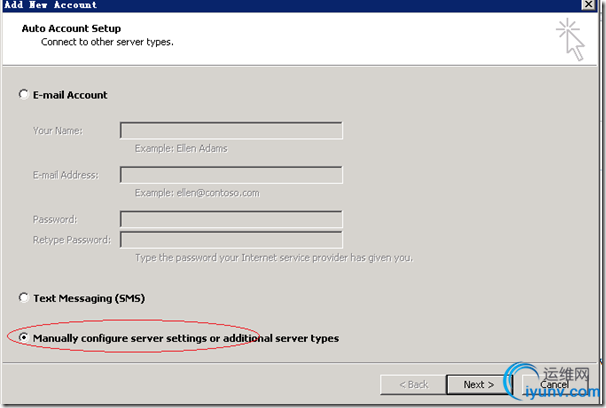Screen dimensions: 606x408
Task: Click the "Example: Ellen Adams" hint text
Action: pos(180,147)
